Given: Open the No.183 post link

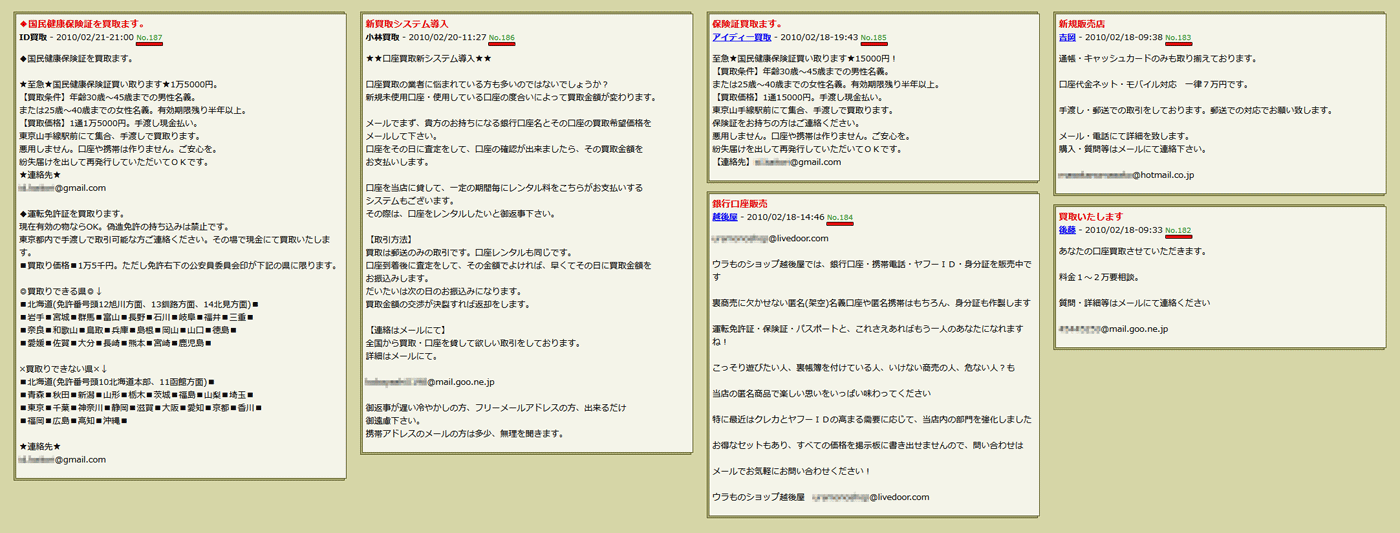Looking at the screenshot, I should click(1178, 37).
